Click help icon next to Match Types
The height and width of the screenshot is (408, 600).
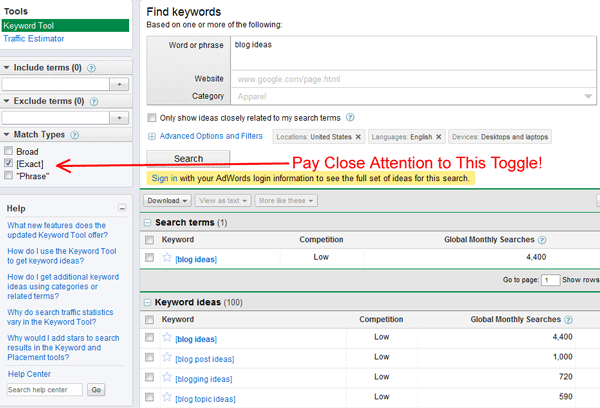[x=75, y=134]
